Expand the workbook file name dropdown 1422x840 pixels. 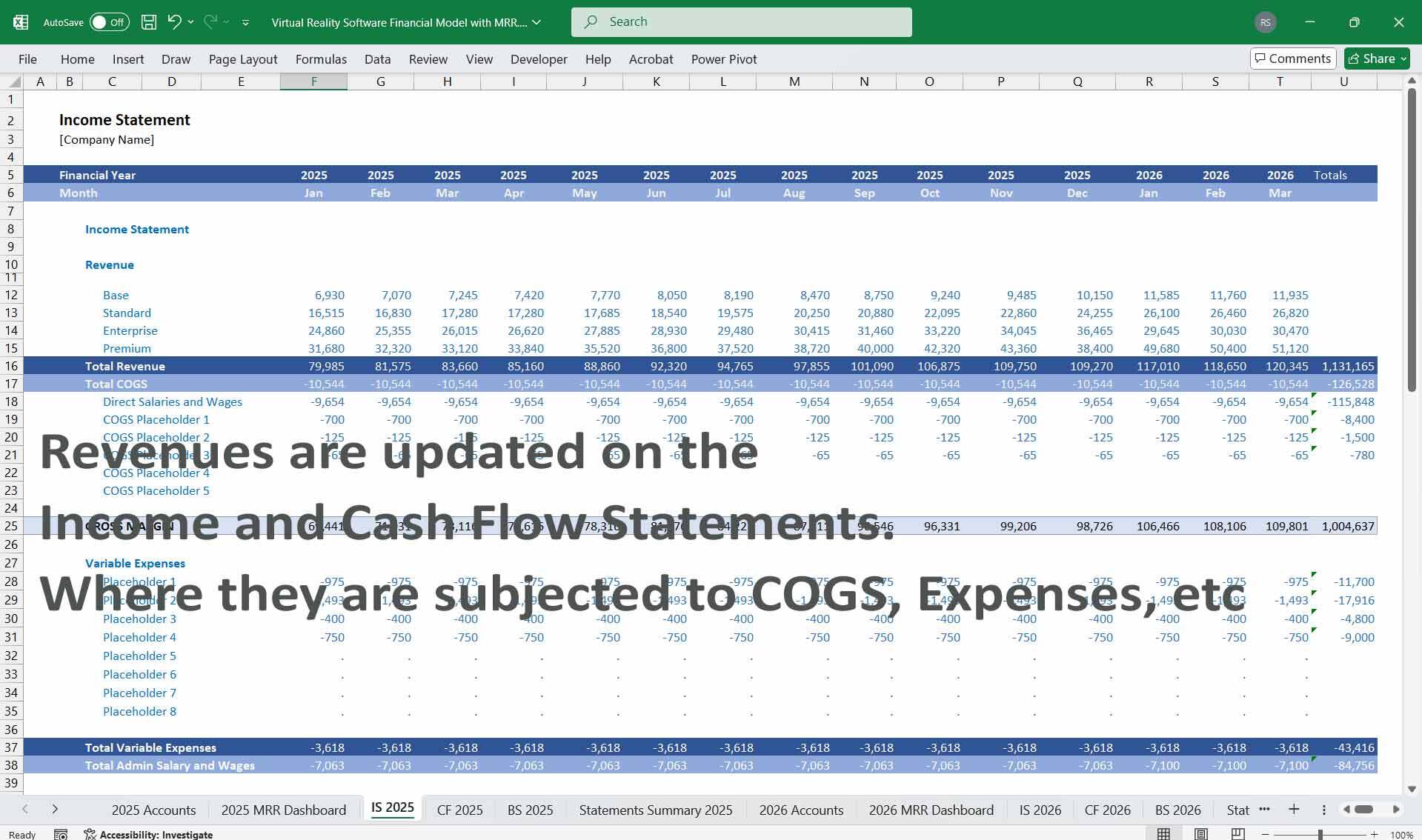tap(537, 22)
